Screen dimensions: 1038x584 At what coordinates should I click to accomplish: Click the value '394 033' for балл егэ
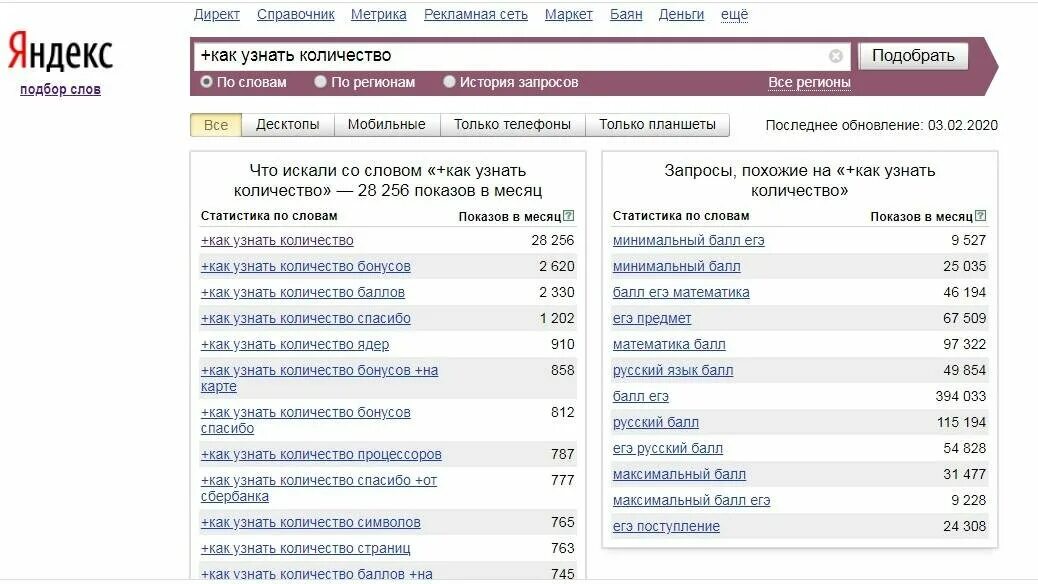[961, 396]
